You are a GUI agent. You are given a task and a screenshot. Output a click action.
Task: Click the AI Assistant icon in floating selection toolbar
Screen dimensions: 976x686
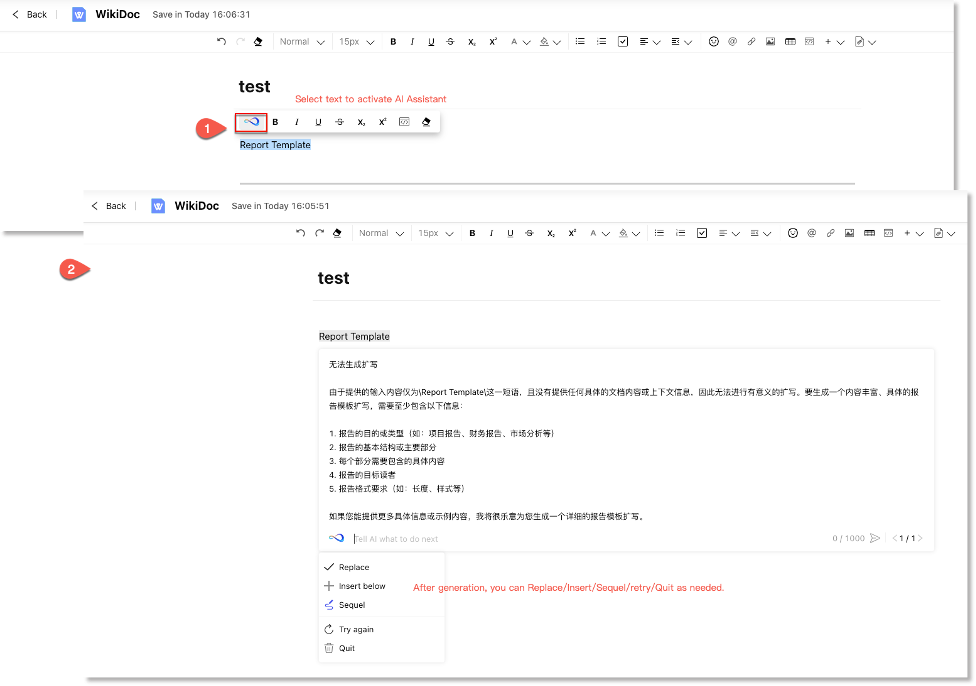[x=252, y=122]
